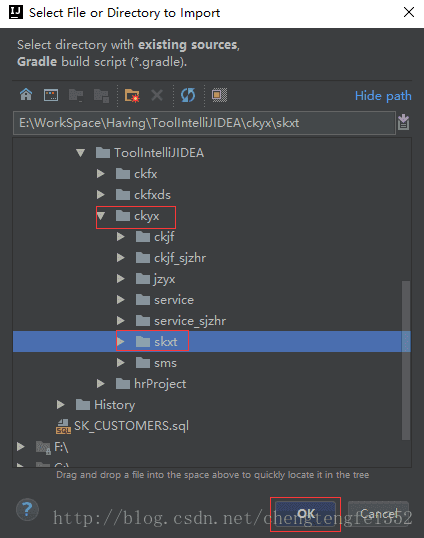Select the ckjf folder
This screenshot has height=538, width=424.
pos(164,237)
